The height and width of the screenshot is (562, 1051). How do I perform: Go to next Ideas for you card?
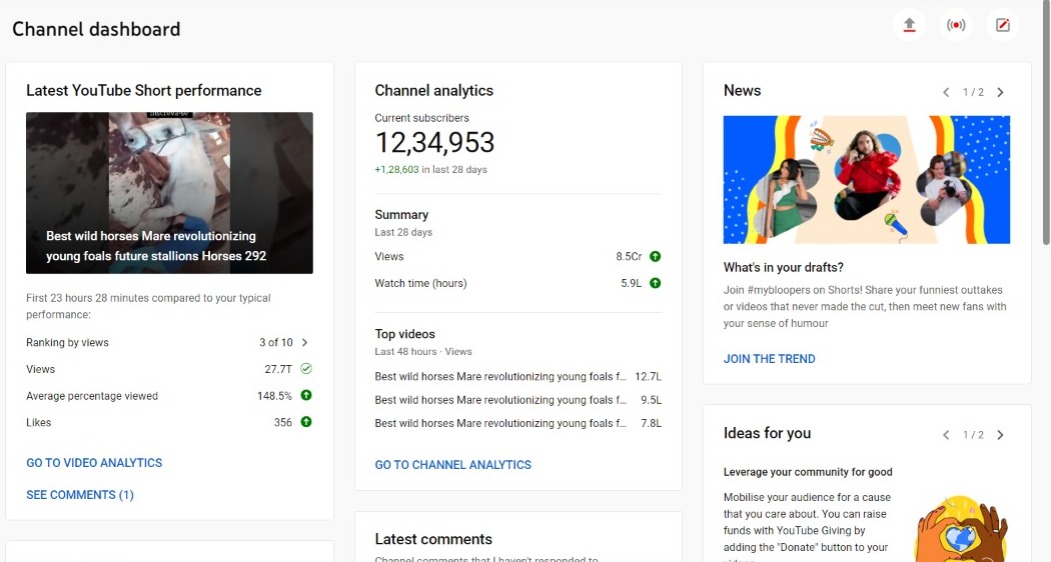tap(1000, 435)
